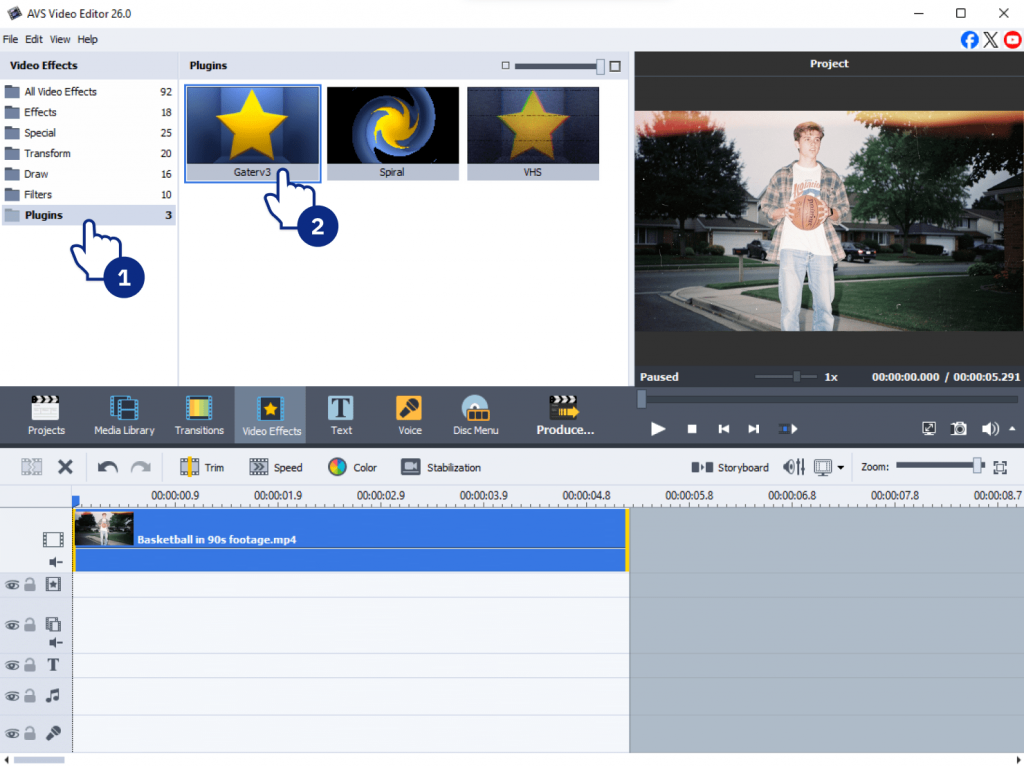Select the VHS plugin thumbnail
This screenshot has width=1024, height=767.
(533, 126)
